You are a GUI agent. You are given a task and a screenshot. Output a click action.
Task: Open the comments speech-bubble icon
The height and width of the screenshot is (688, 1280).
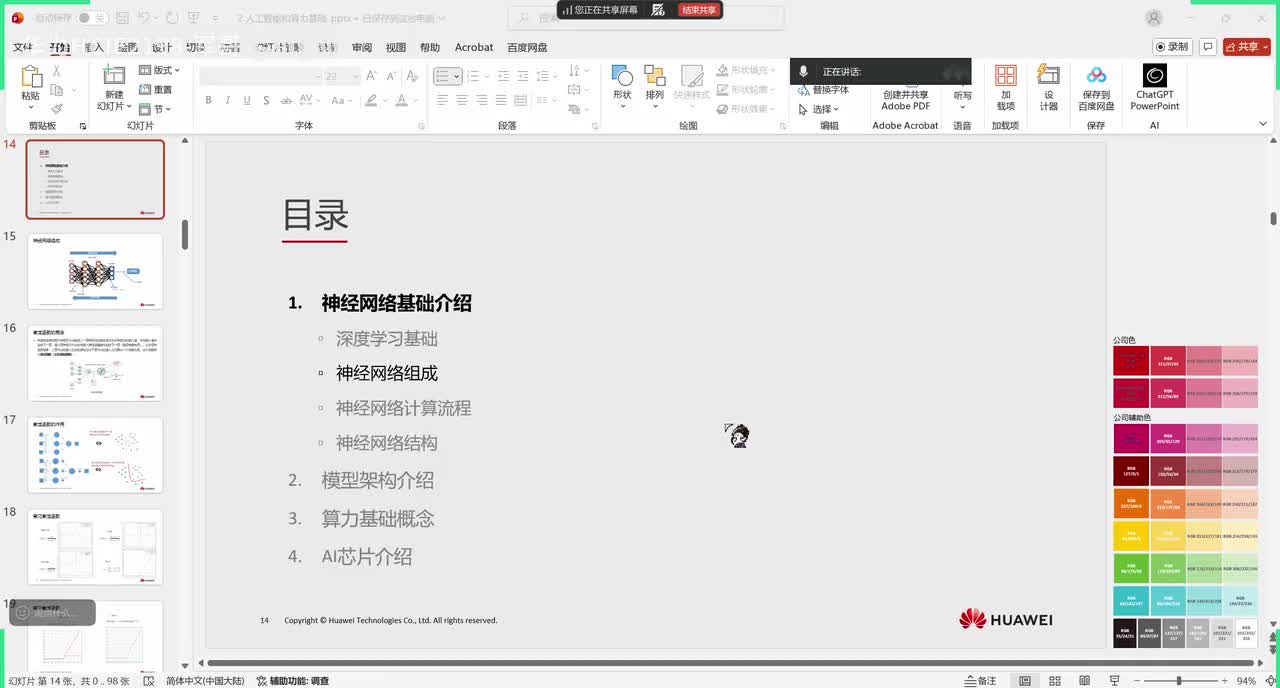point(1208,47)
